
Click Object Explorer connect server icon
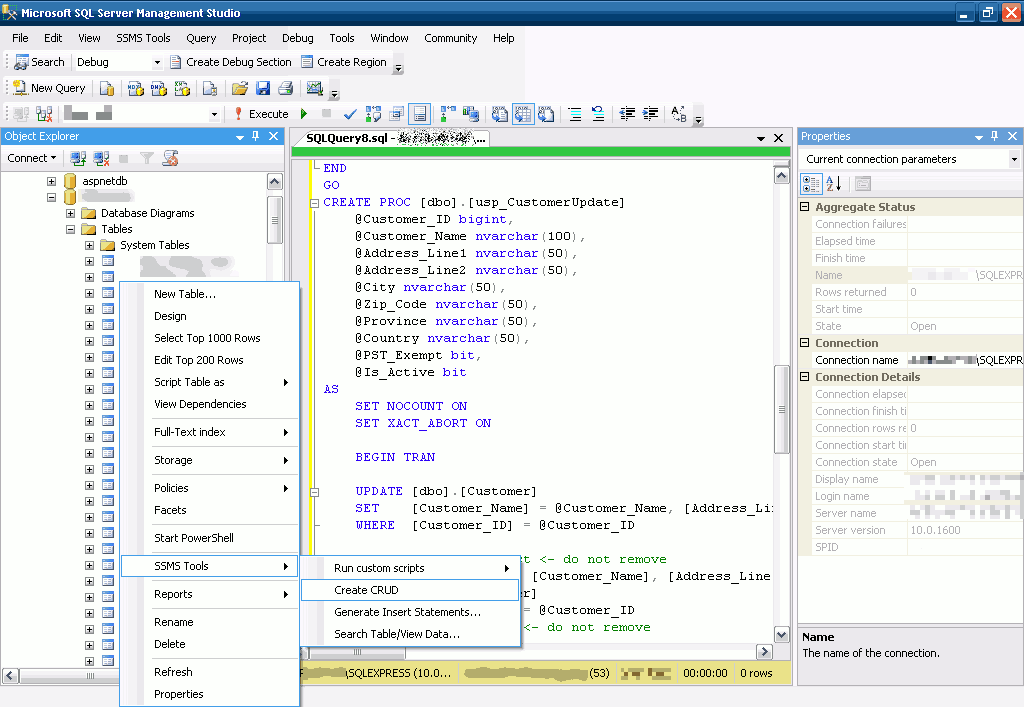coord(78,158)
